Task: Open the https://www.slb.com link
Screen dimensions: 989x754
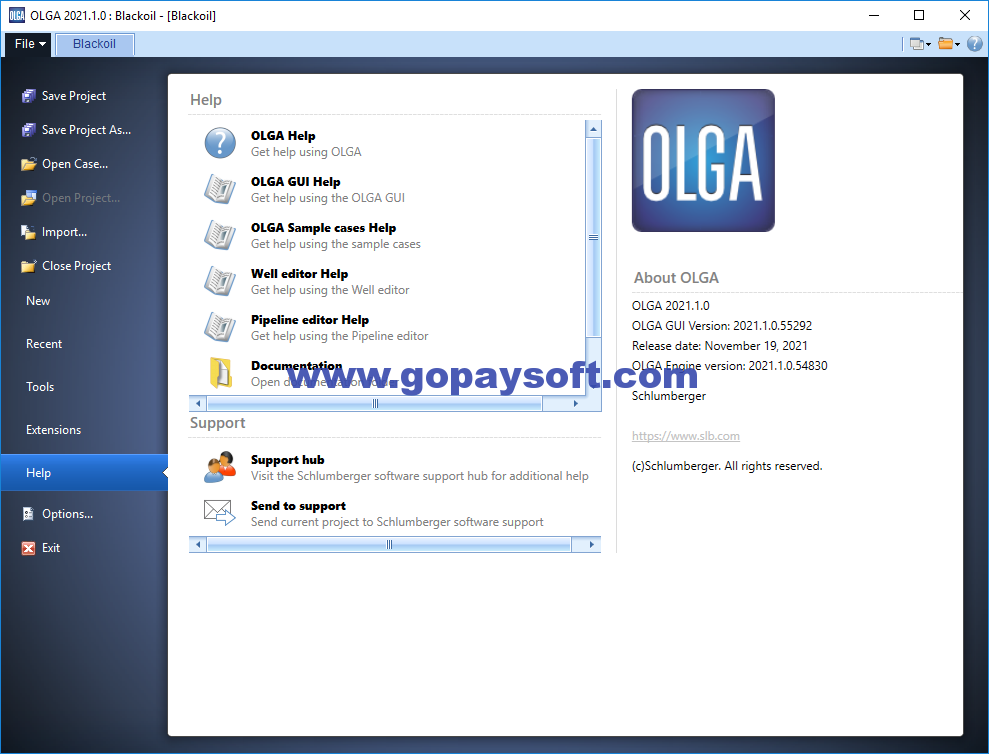Action: [x=686, y=436]
